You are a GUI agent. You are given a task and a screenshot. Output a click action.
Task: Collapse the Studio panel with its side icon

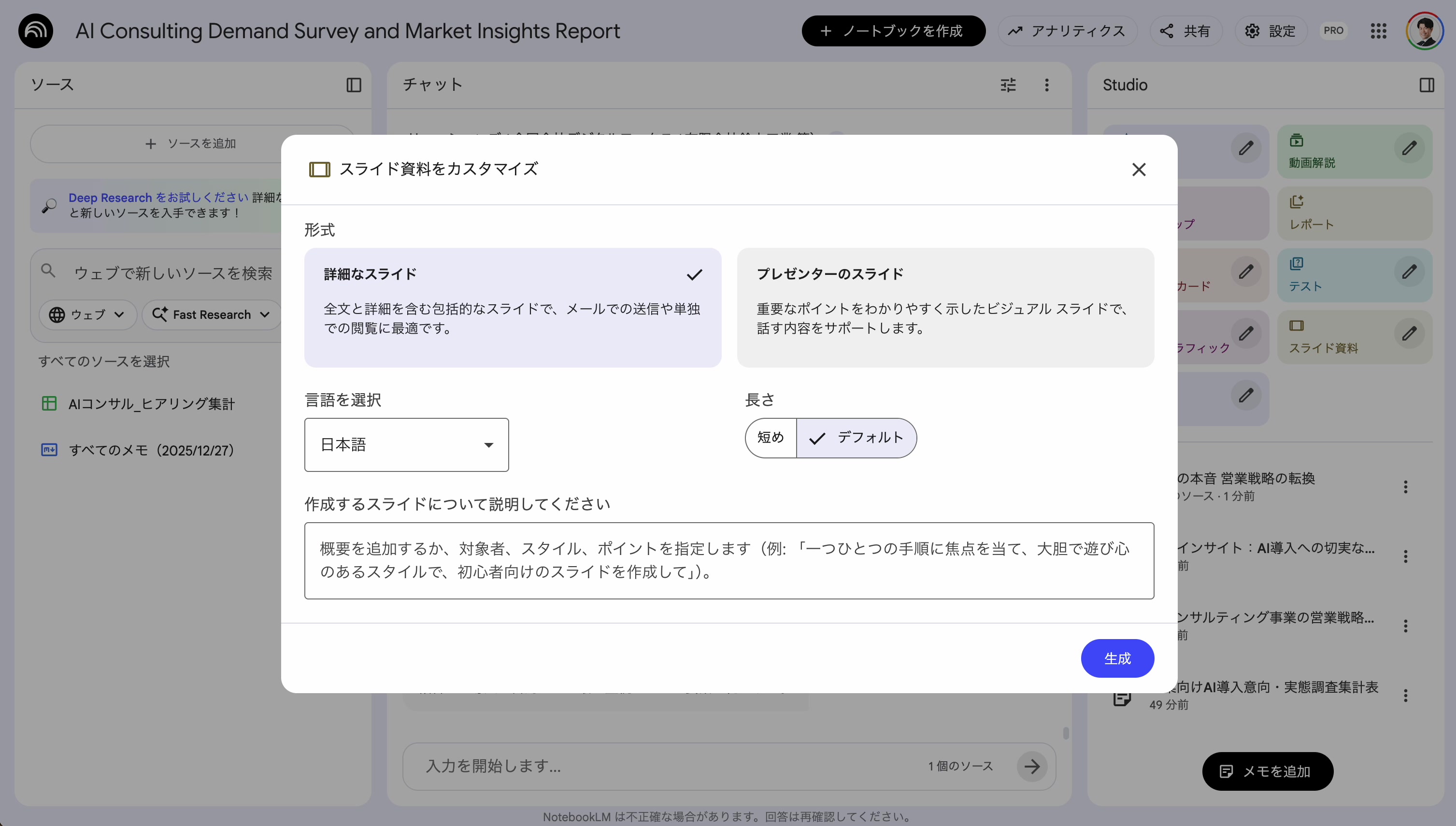click(x=1427, y=85)
